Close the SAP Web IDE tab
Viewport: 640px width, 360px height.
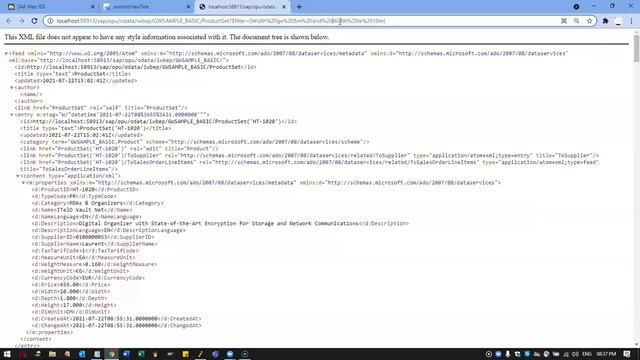coord(92,7)
